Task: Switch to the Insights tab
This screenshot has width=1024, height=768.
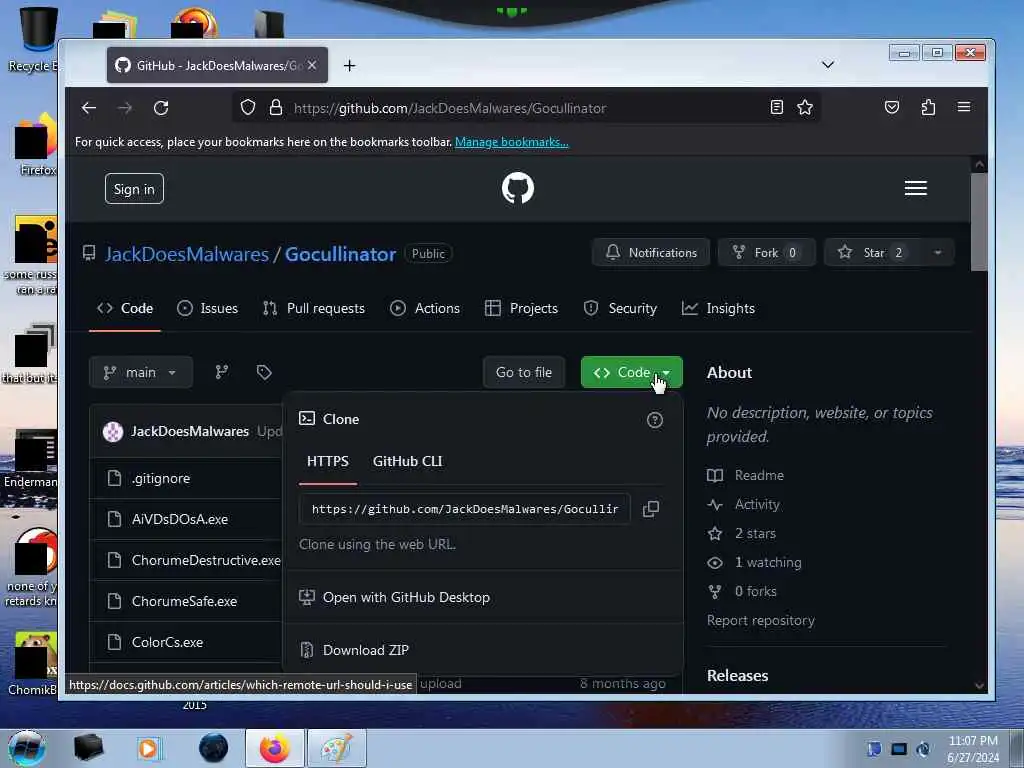Action: 718,308
